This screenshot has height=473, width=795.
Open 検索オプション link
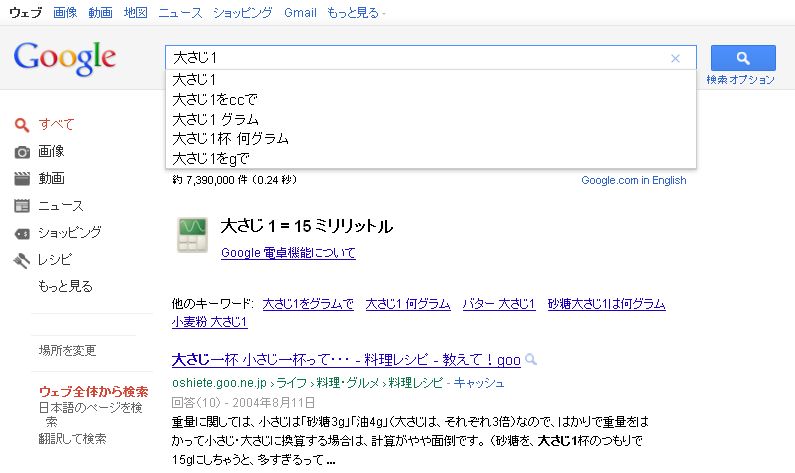pos(741,80)
